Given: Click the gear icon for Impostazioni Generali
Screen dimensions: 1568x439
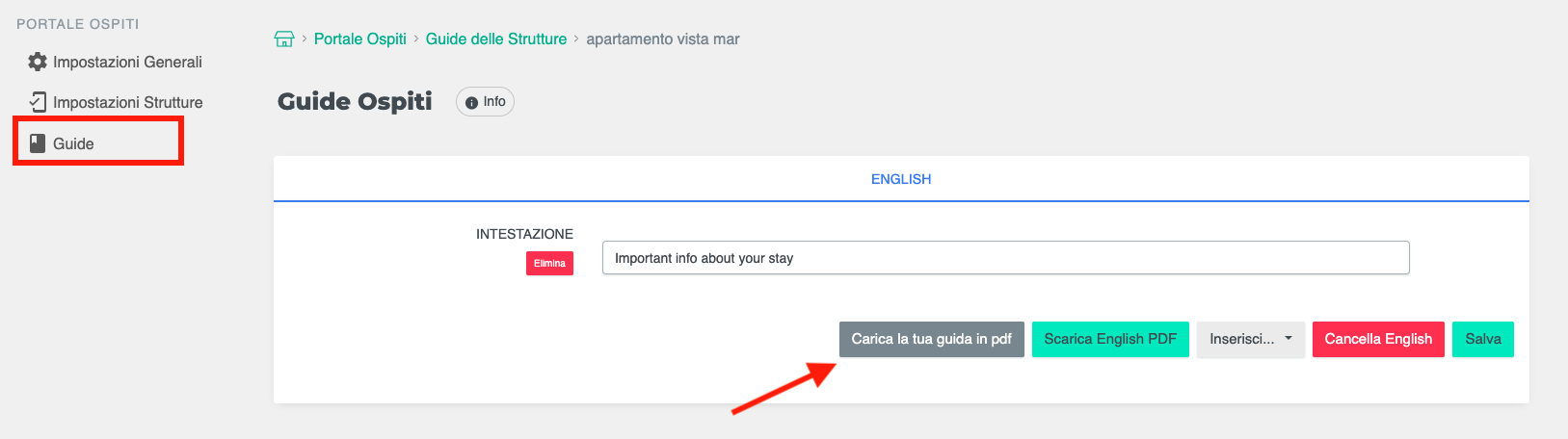Looking at the screenshot, I should pyautogui.click(x=38, y=62).
